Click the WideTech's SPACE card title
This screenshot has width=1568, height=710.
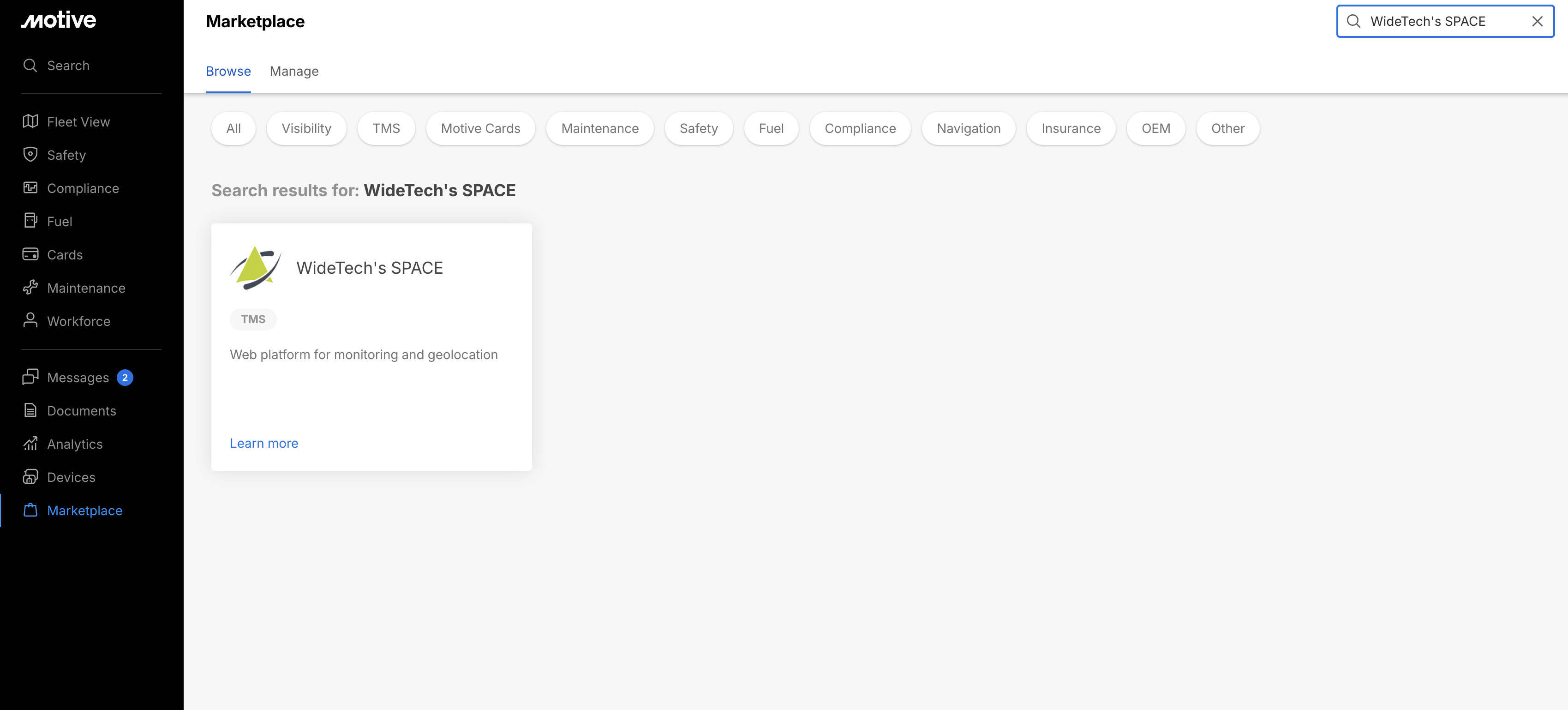[370, 268]
